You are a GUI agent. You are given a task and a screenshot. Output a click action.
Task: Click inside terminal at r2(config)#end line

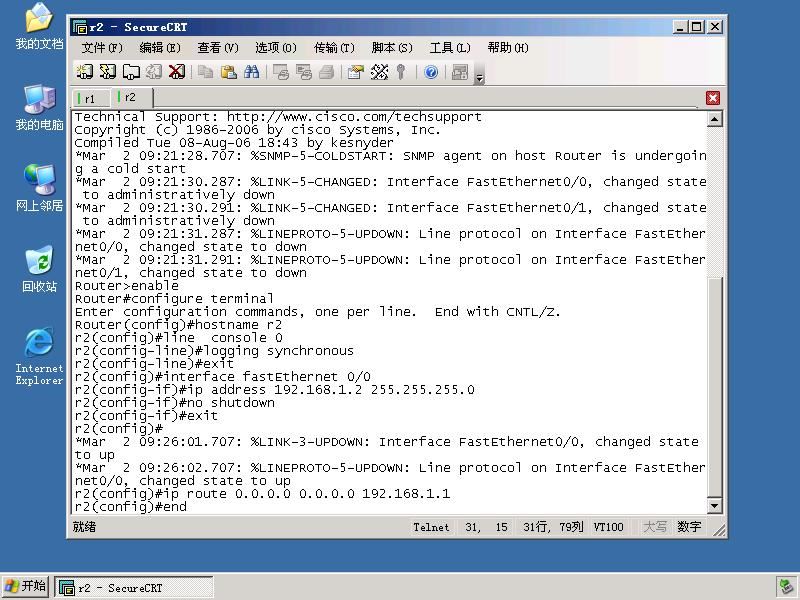(131, 507)
